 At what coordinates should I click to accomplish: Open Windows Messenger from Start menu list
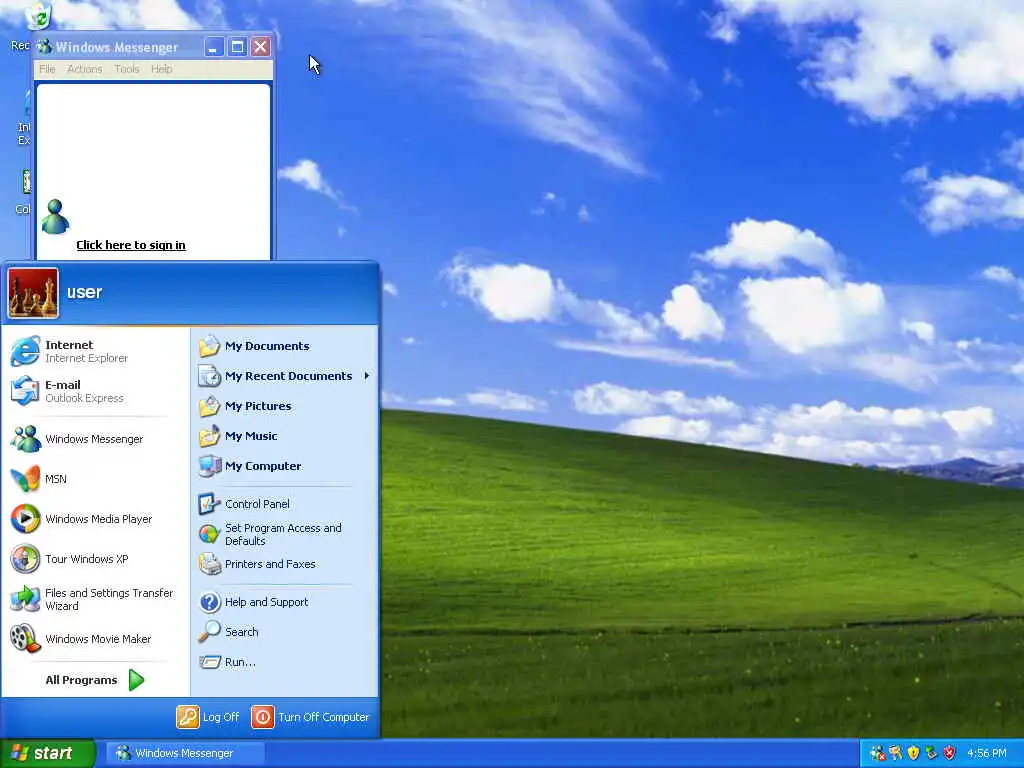click(95, 439)
